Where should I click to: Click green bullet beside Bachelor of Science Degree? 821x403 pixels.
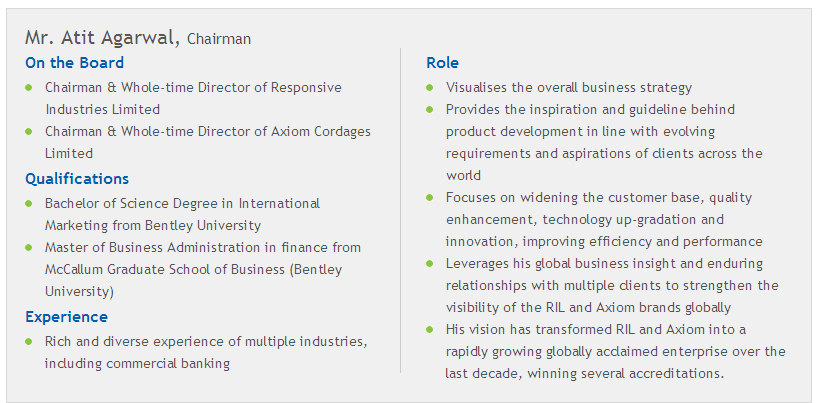[29, 203]
